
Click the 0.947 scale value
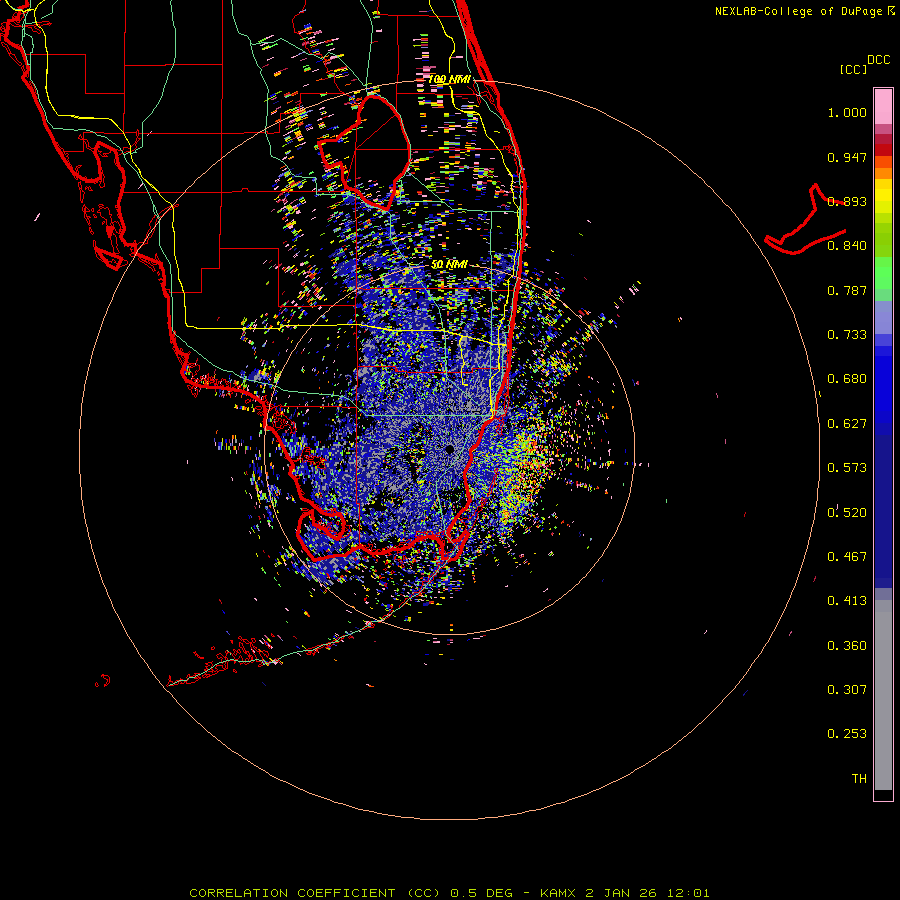pyautogui.click(x=847, y=157)
